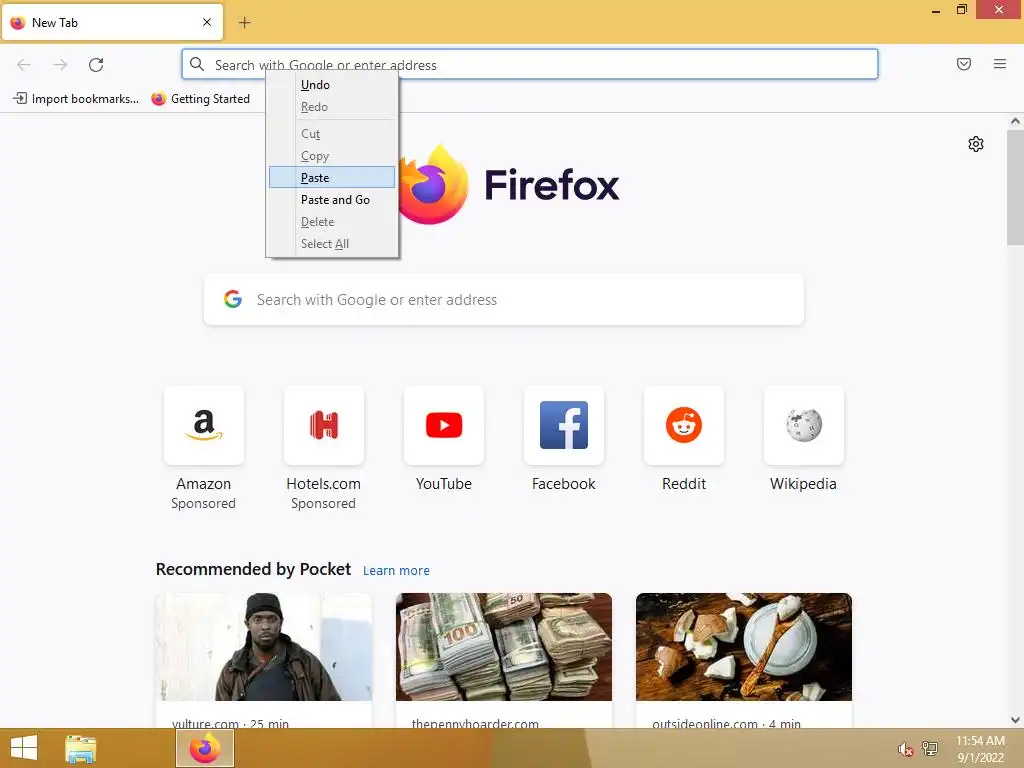Click the Learn more Pocket link
The height and width of the screenshot is (768, 1024).
pos(396,570)
